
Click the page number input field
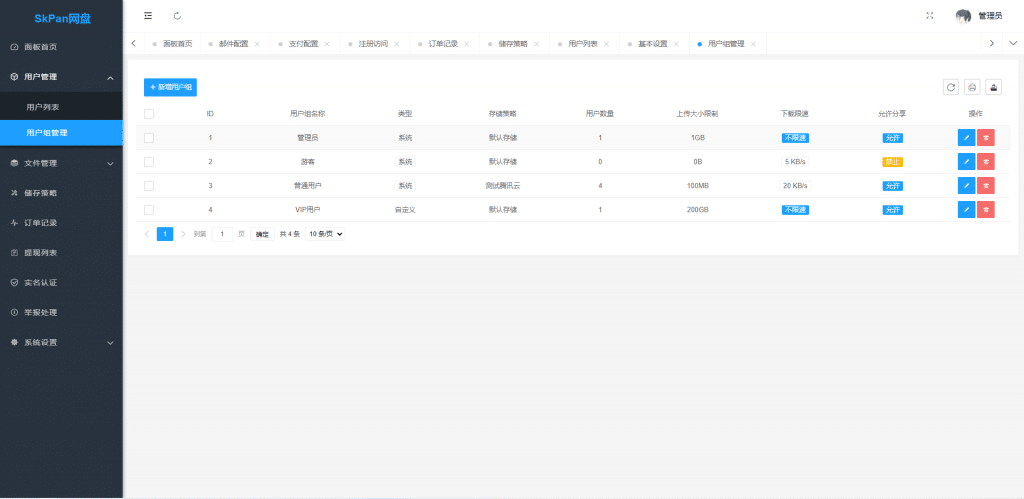(222, 234)
